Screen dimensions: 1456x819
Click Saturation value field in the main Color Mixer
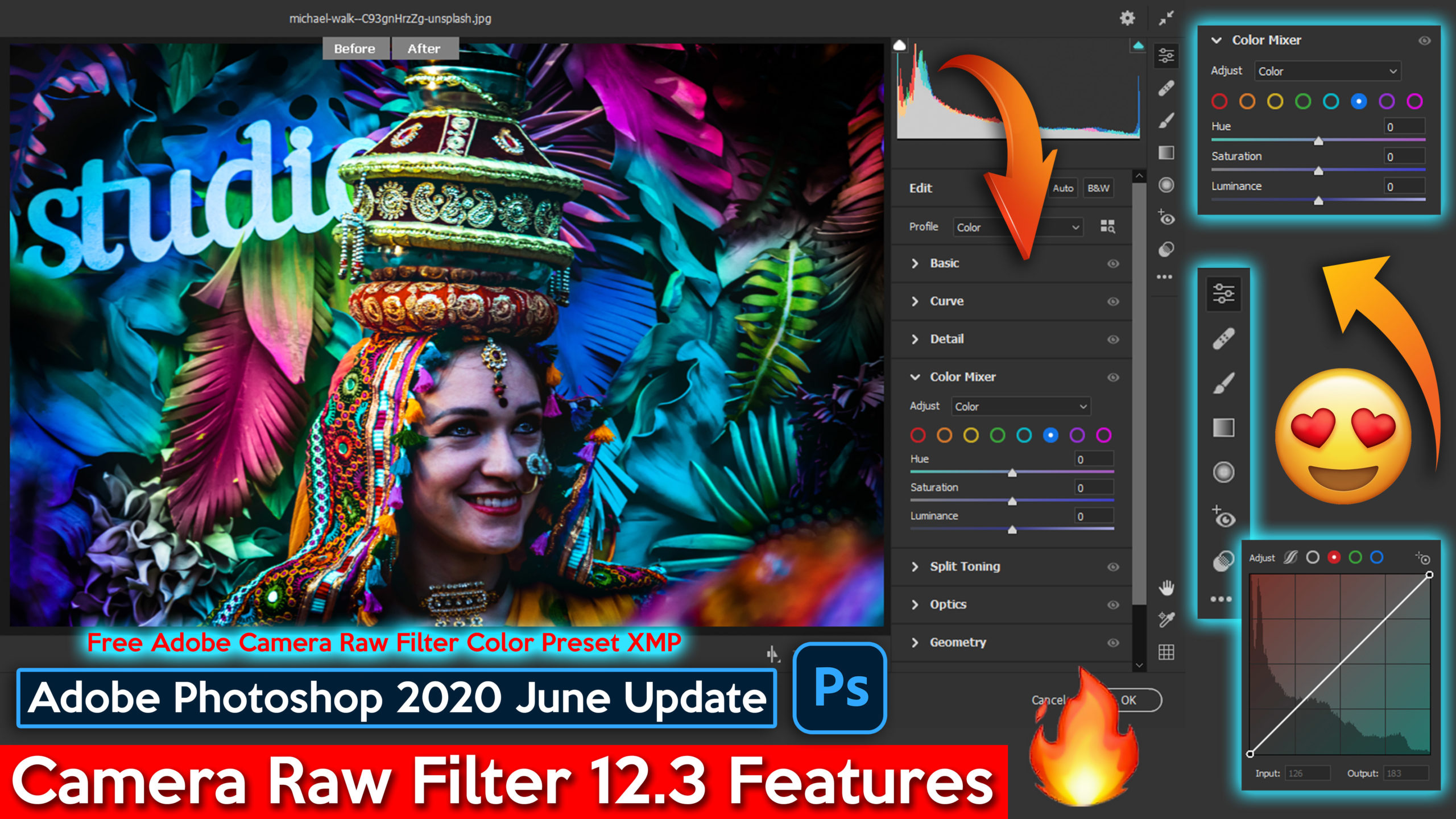pos(1094,487)
